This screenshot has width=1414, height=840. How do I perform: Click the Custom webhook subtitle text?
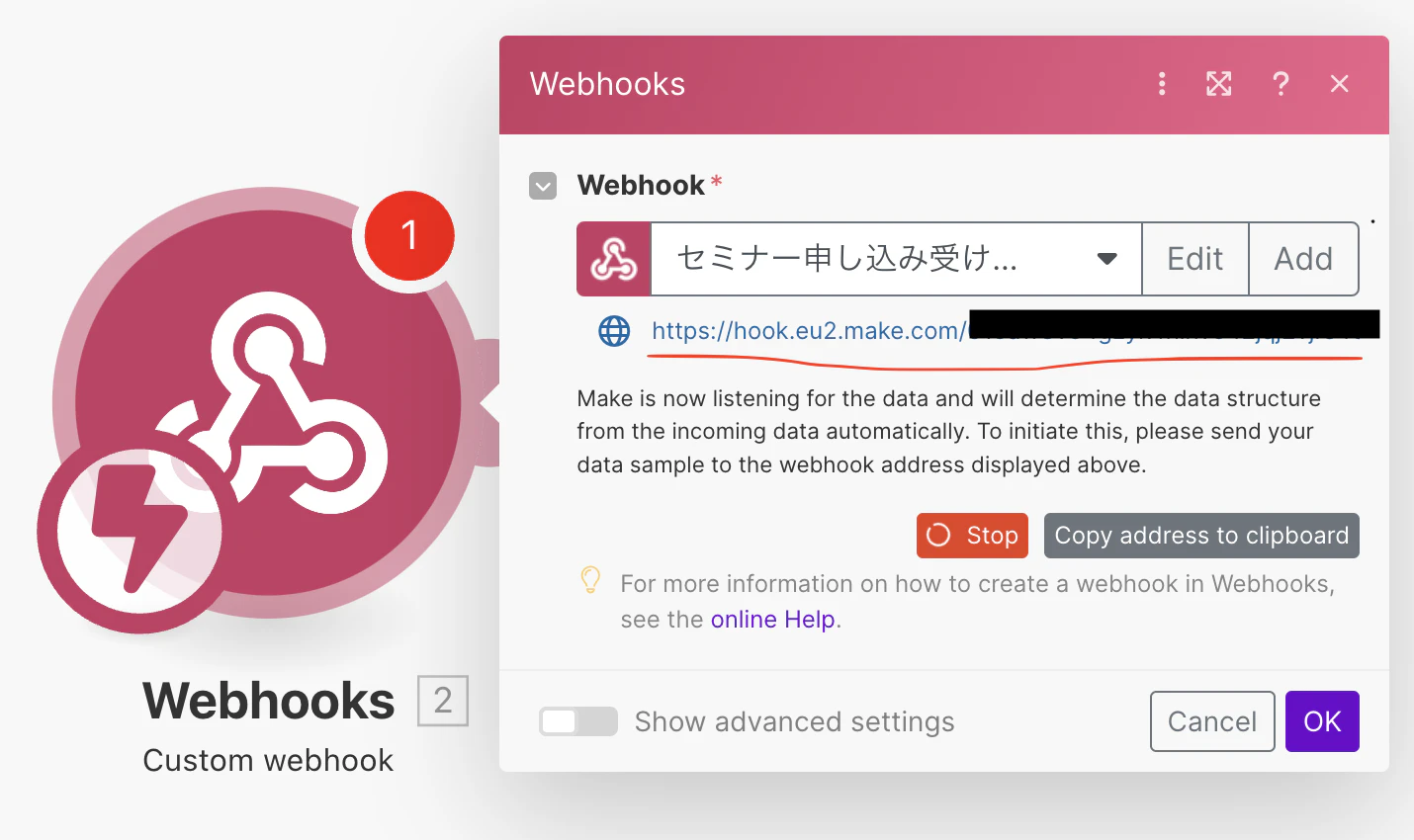tap(268, 760)
